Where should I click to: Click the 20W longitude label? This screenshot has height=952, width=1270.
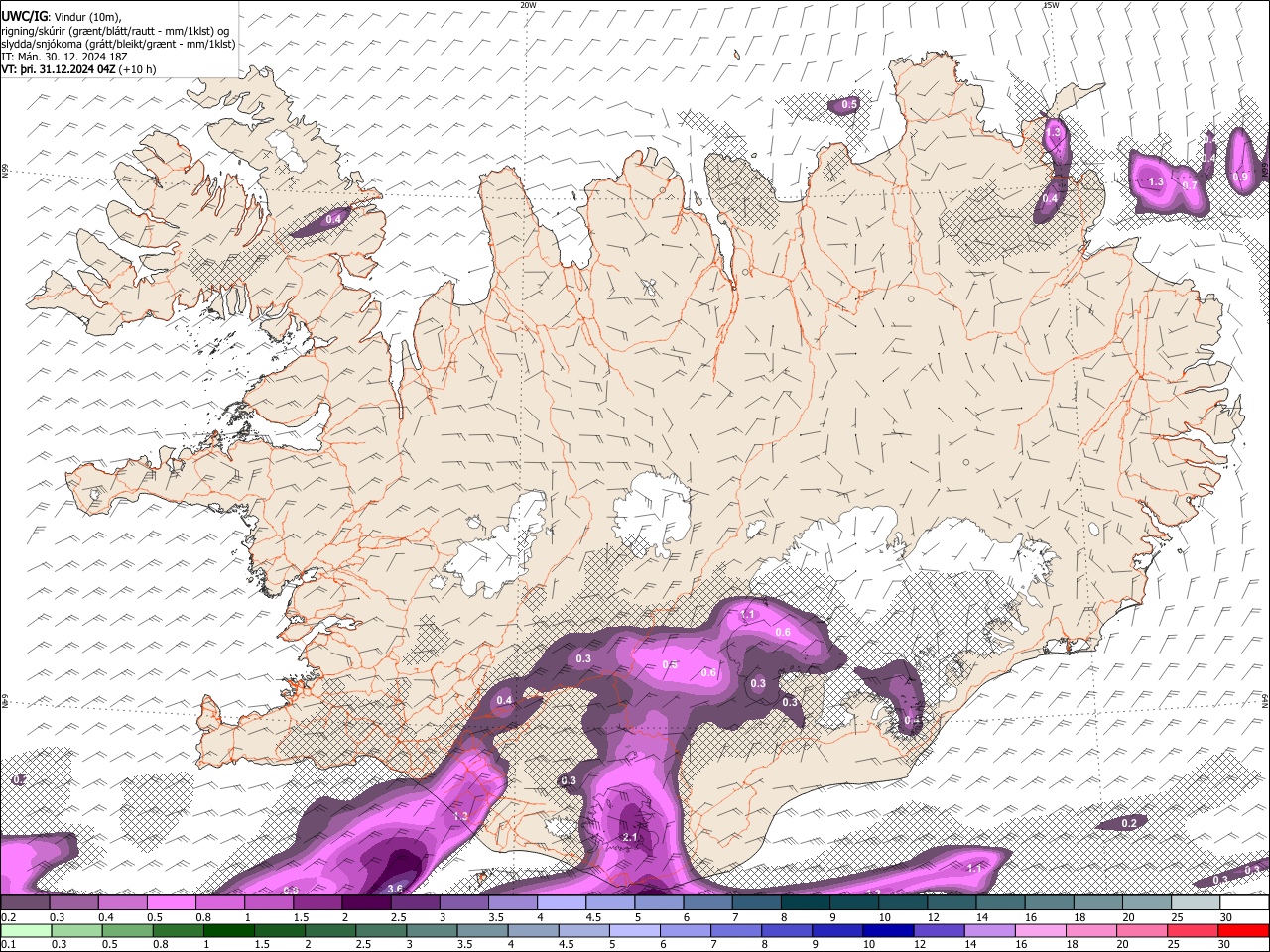tap(528, 5)
